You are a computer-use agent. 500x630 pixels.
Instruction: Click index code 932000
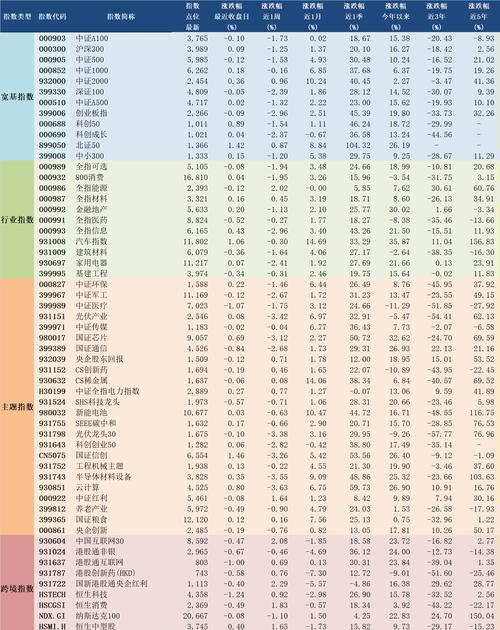pyautogui.click(x=52, y=81)
